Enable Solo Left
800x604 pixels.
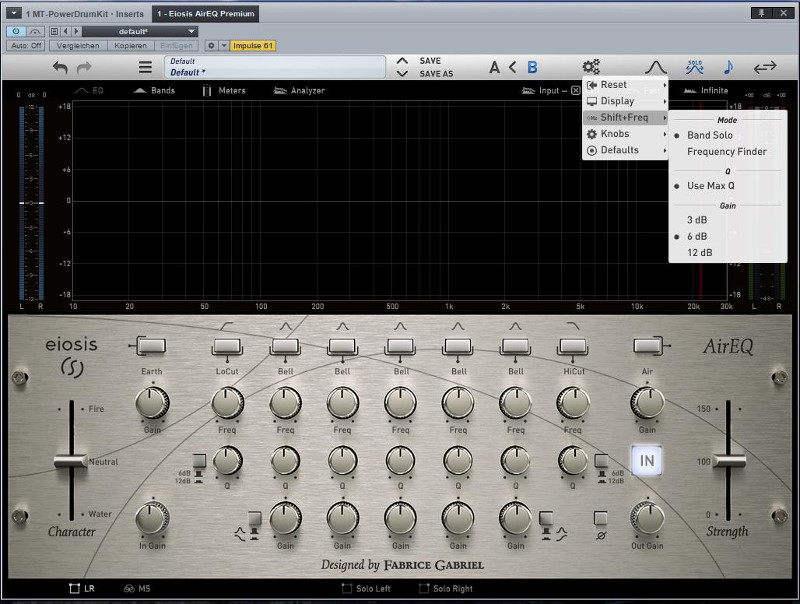[x=366, y=589]
